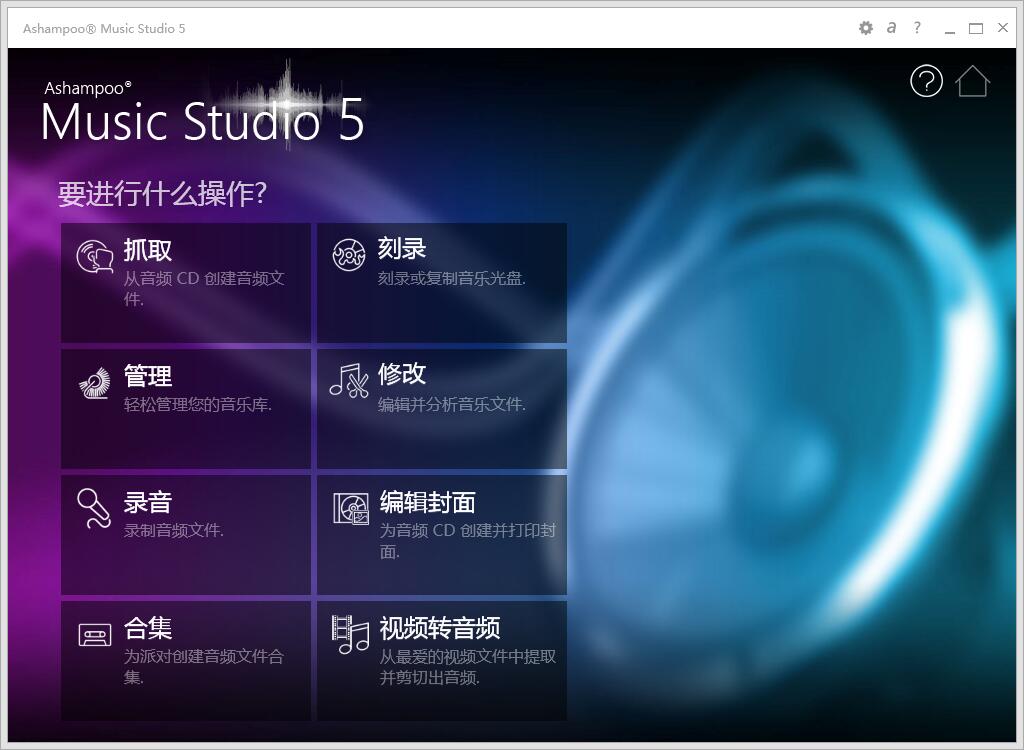Click the description 编辑并分析音乐文件
This screenshot has height=750, width=1024.
click(452, 404)
